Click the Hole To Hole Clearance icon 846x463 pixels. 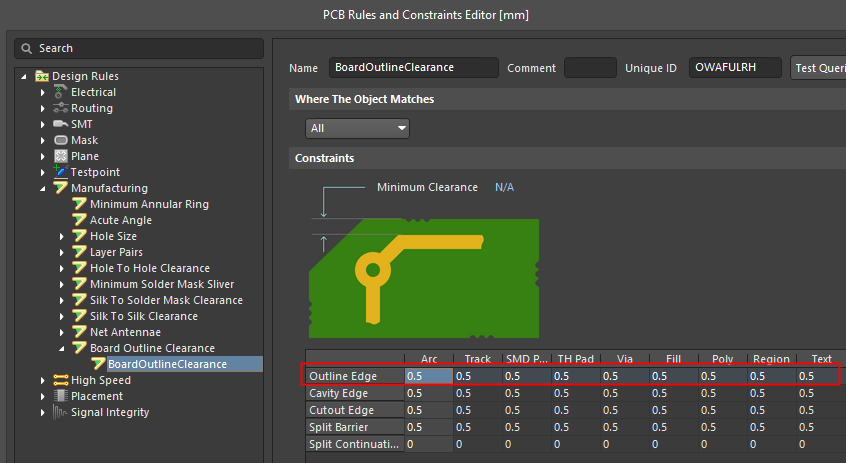(x=80, y=268)
